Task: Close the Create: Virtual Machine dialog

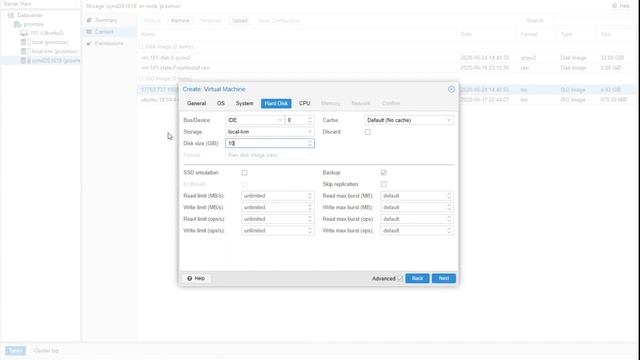Action: point(451,89)
